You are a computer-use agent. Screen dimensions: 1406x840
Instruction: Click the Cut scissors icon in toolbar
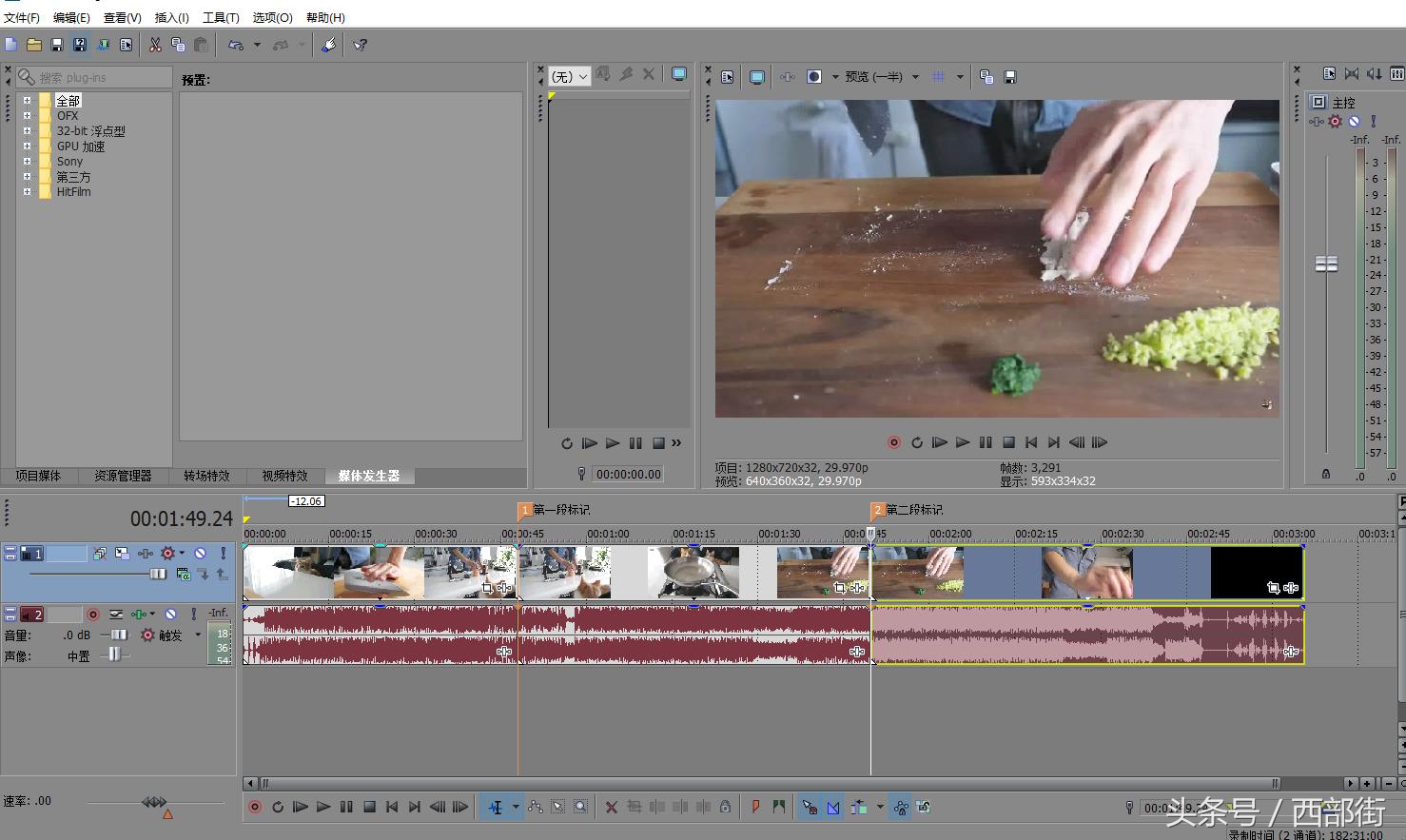[155, 45]
